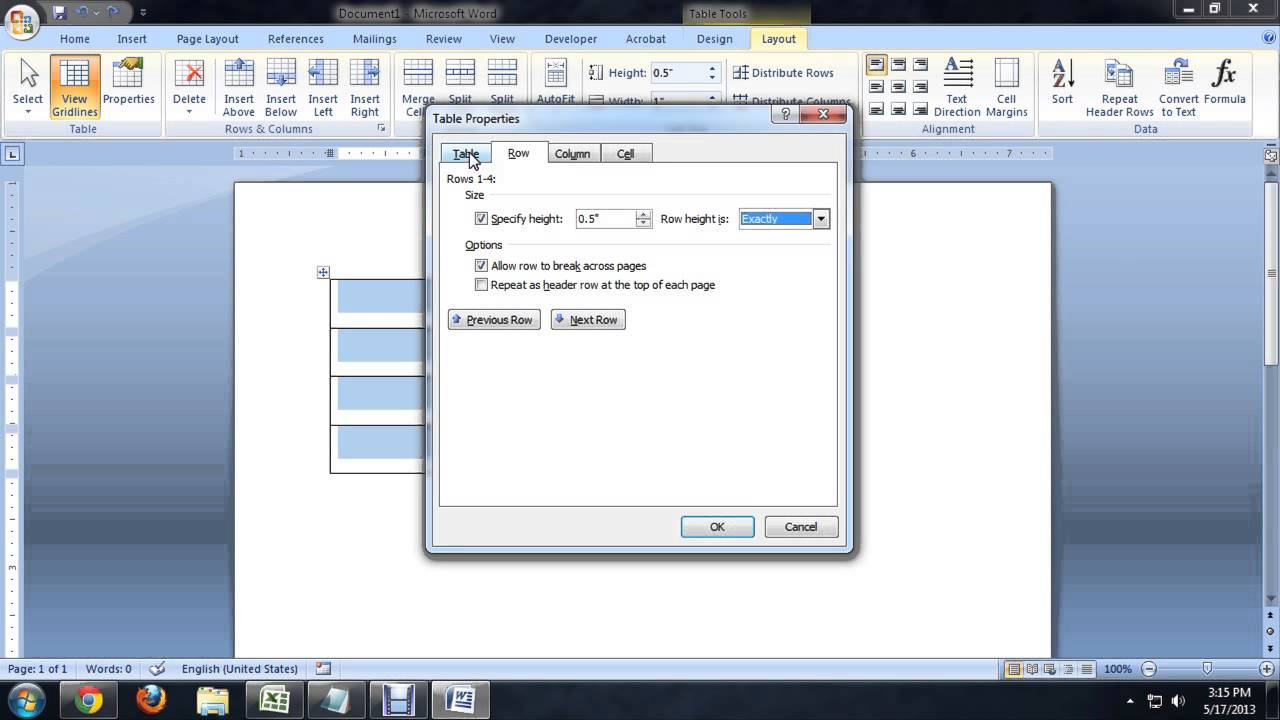Open Table Properties dialog help
This screenshot has width=1280, height=720.
tap(786, 115)
